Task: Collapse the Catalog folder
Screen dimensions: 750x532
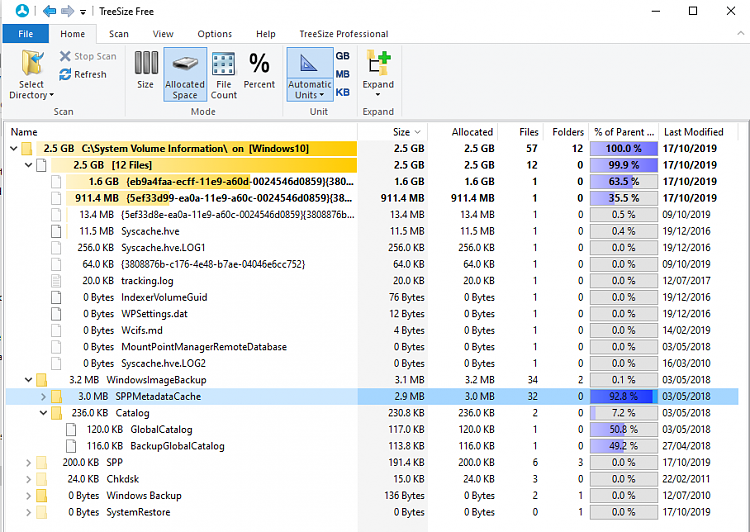Action: pyautogui.click(x=43, y=413)
